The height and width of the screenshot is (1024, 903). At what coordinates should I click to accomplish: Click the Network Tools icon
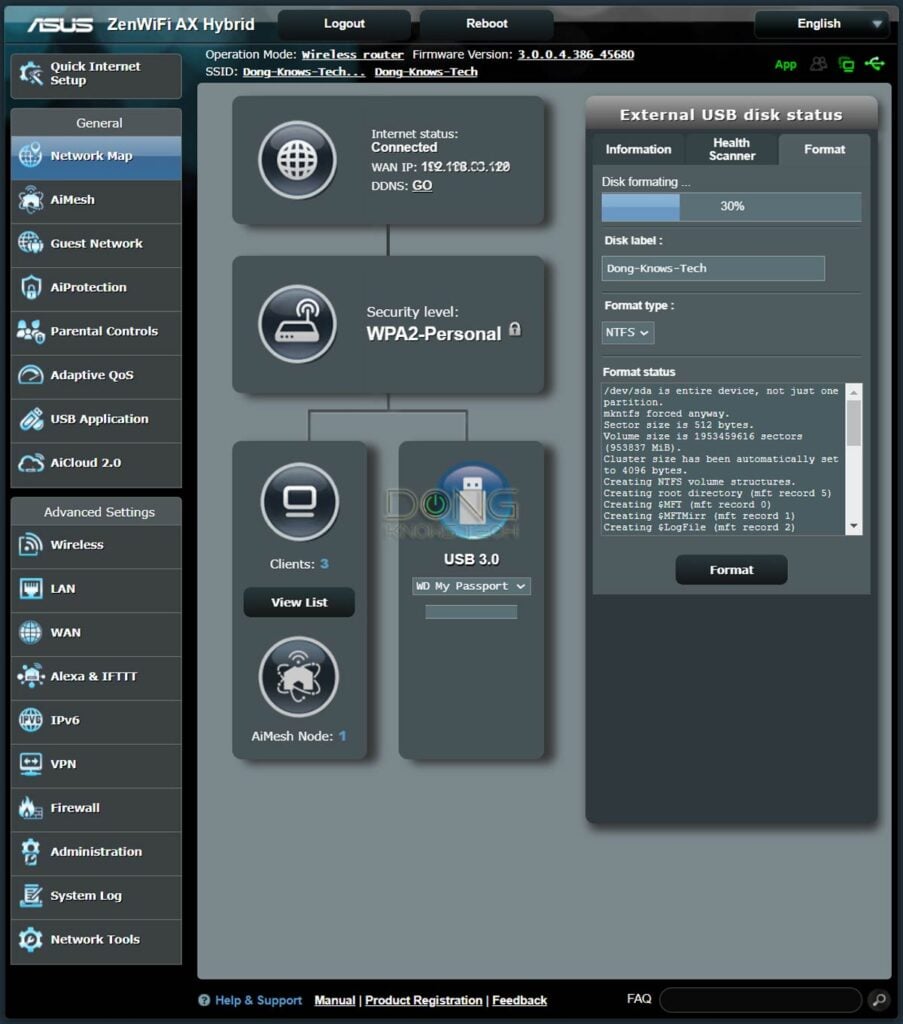(x=30, y=939)
